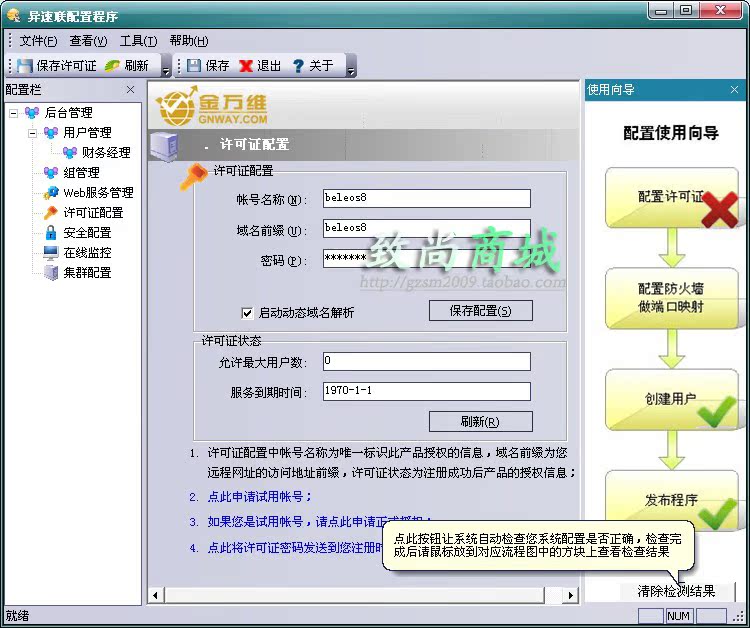Image resolution: width=750 pixels, height=628 pixels.
Task: Click the red X mark on 配置许可证 step
Action: click(x=720, y=209)
